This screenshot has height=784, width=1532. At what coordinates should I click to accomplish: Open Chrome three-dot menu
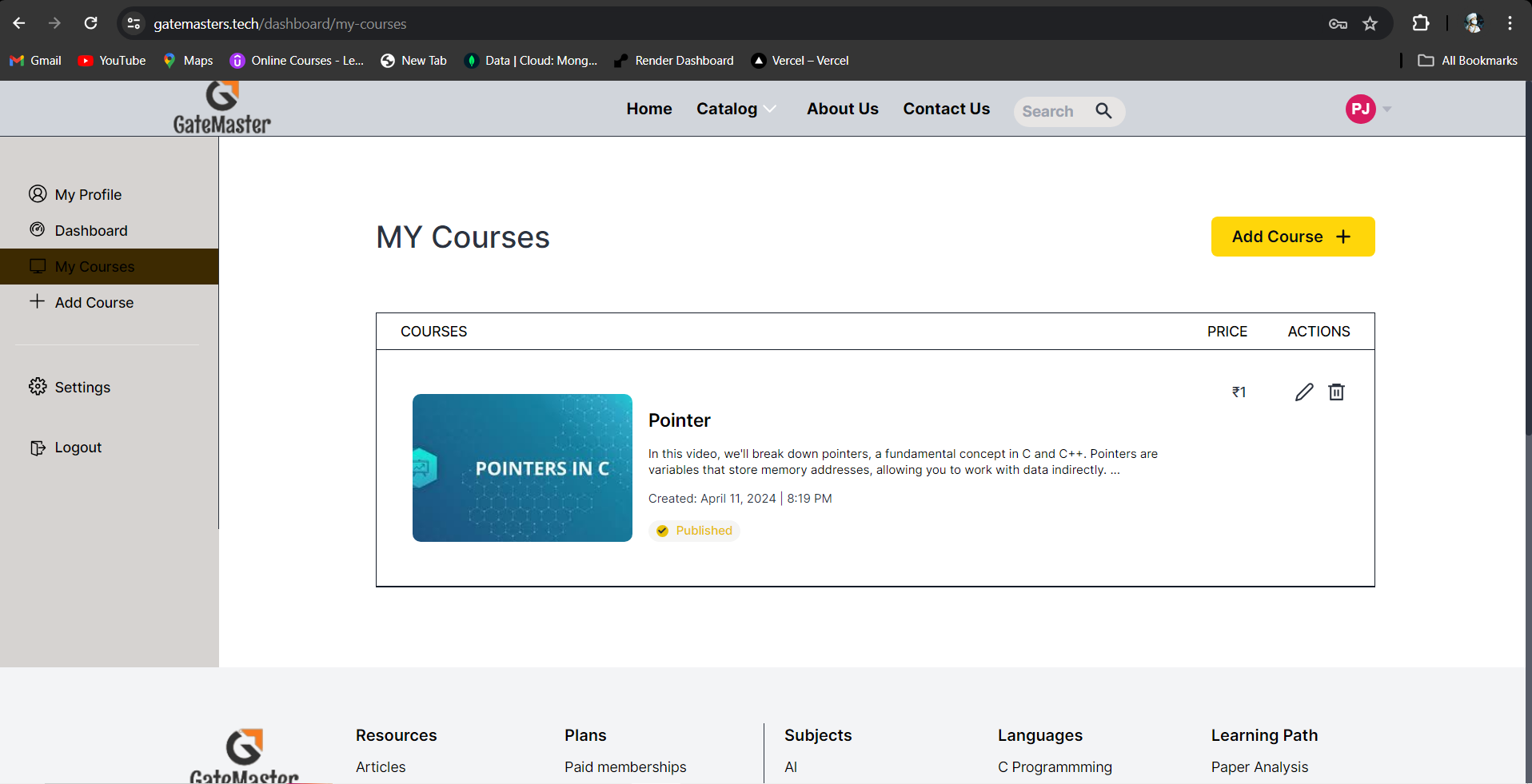[x=1510, y=24]
